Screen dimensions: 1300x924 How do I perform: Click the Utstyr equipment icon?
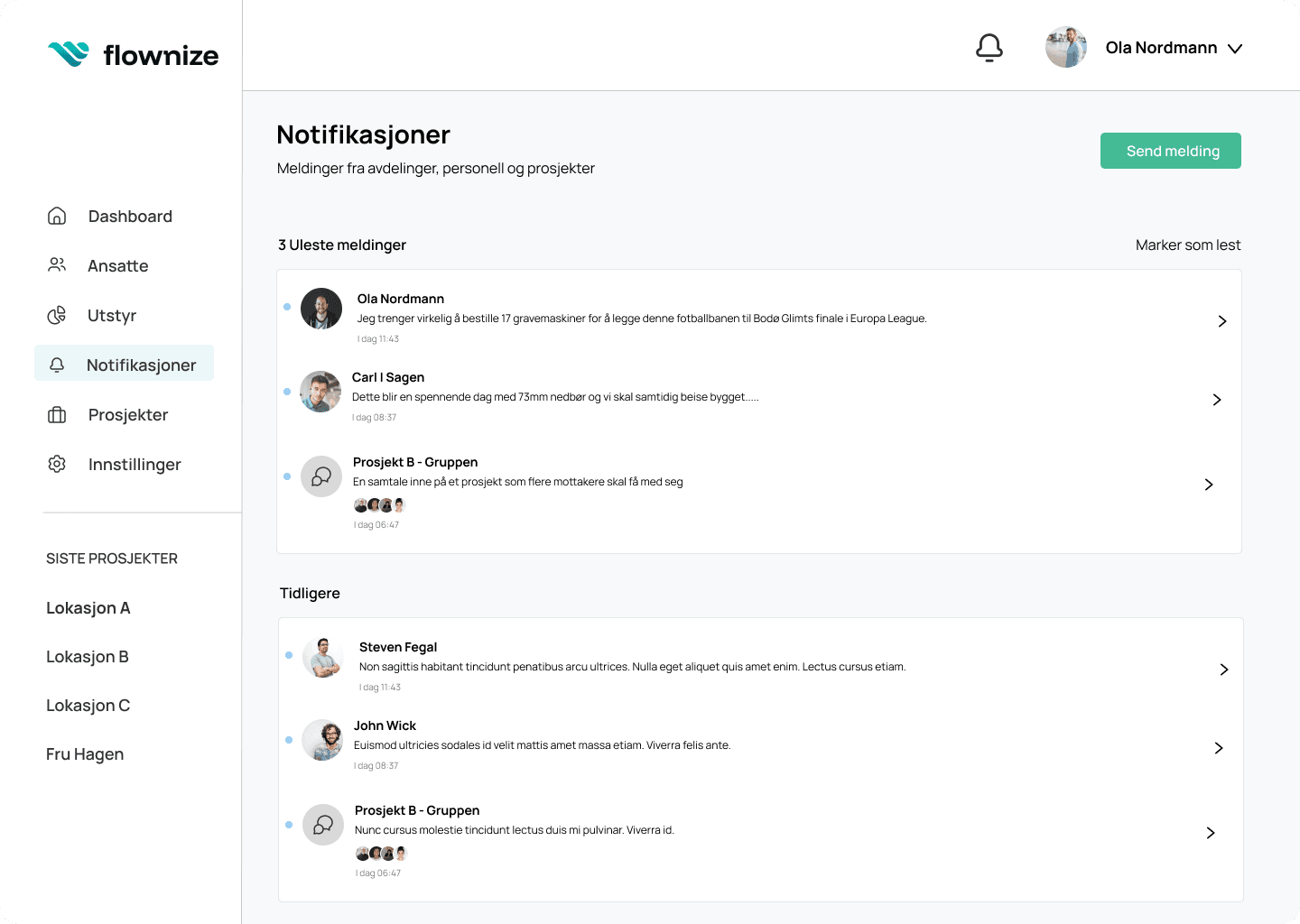(x=57, y=315)
